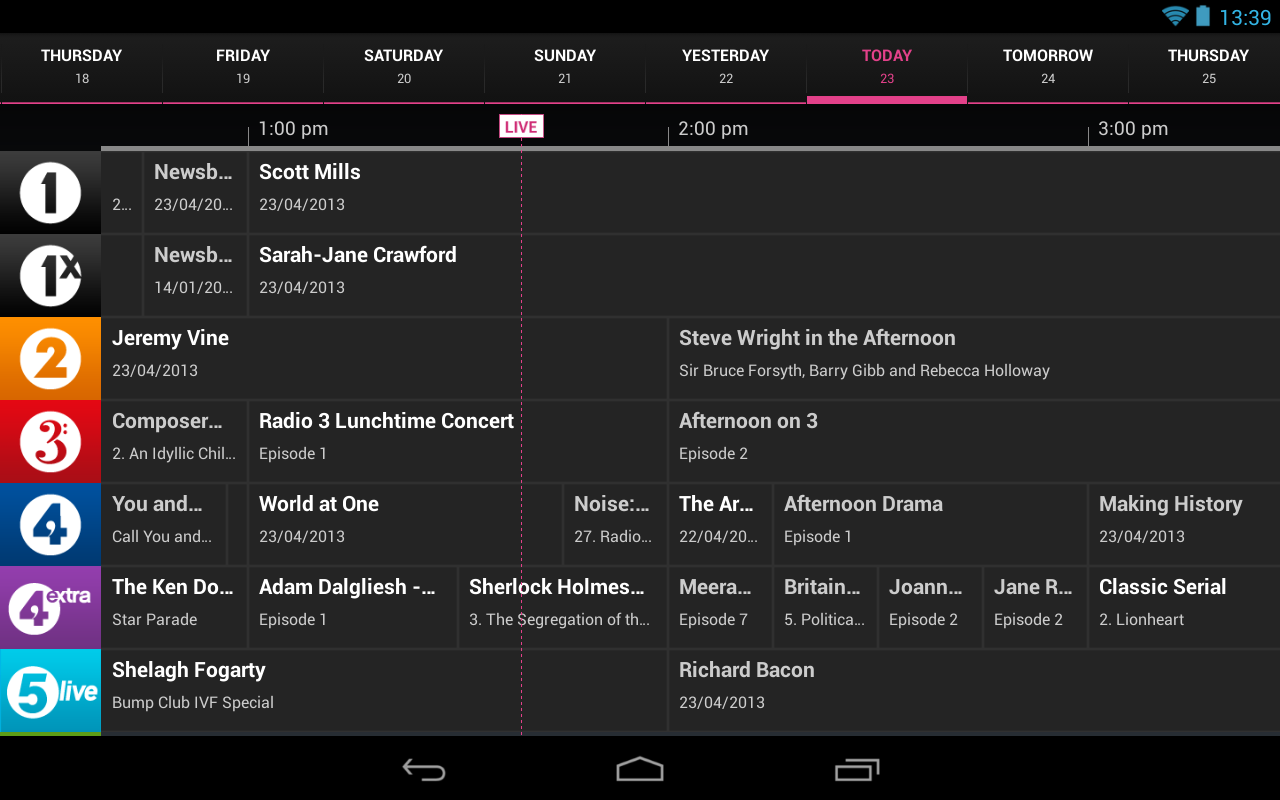Viewport: 1280px width, 800px height.
Task: Open the Afternoon Drama programme
Action: point(930,524)
